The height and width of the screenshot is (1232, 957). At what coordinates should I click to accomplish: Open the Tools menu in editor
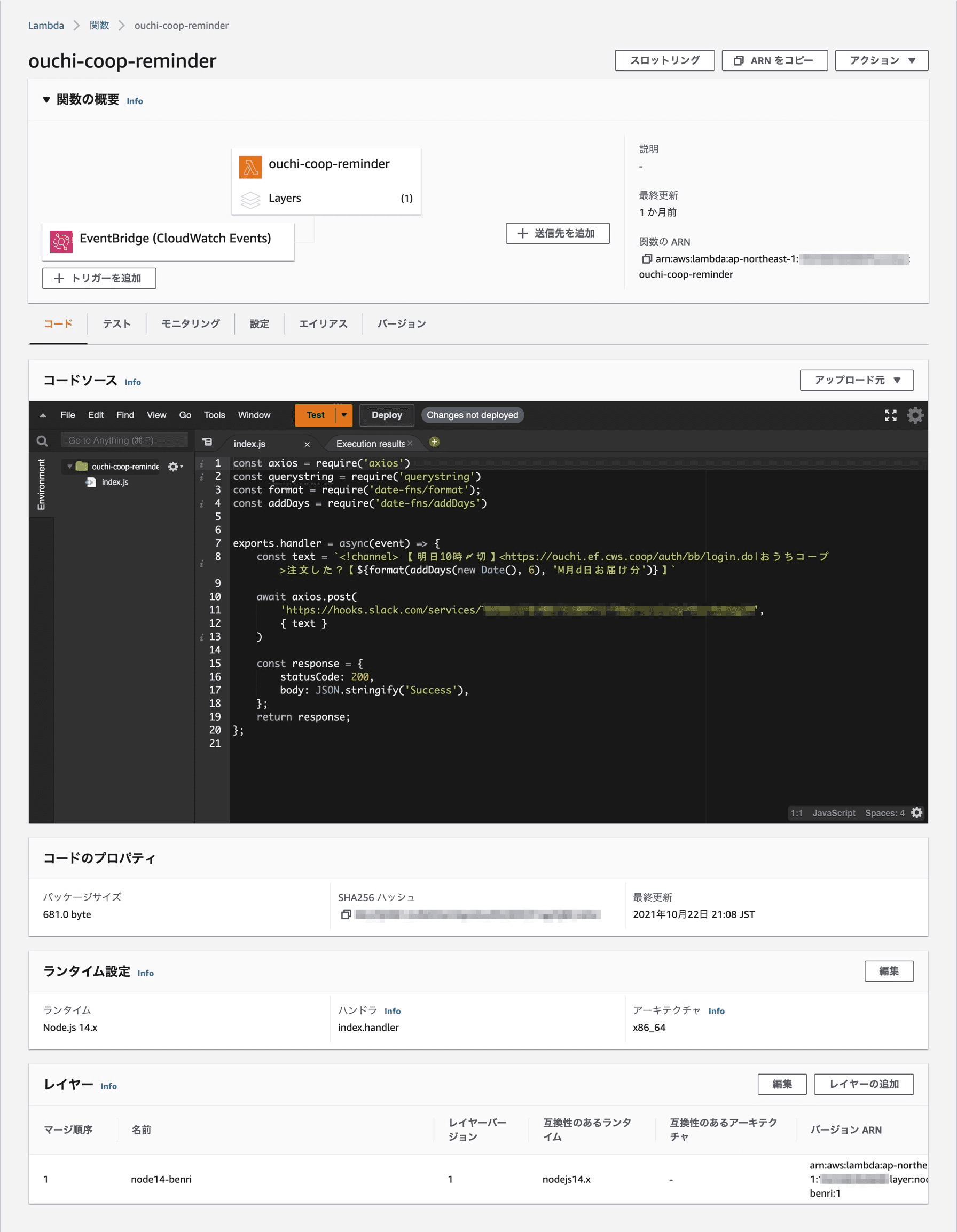click(x=215, y=415)
